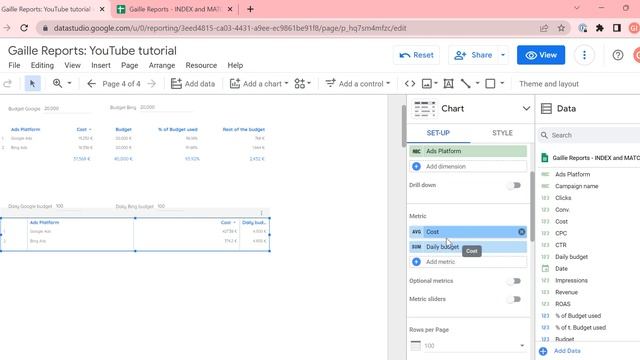
Task: Open the Insert menu
Action: [x=101, y=65]
